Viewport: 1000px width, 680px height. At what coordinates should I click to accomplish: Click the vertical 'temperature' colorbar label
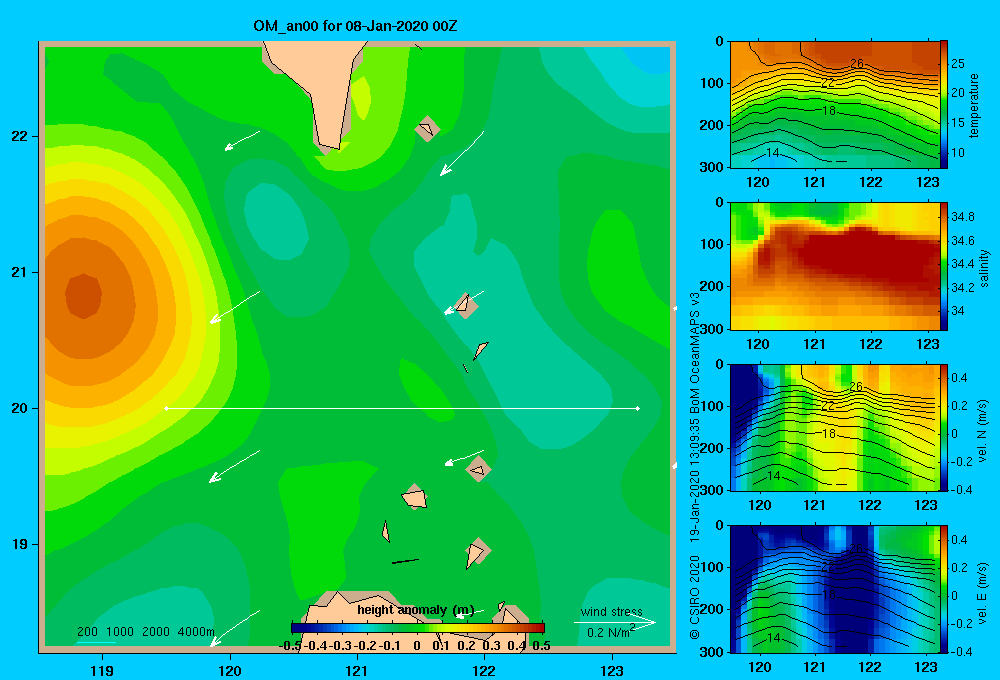(x=973, y=105)
